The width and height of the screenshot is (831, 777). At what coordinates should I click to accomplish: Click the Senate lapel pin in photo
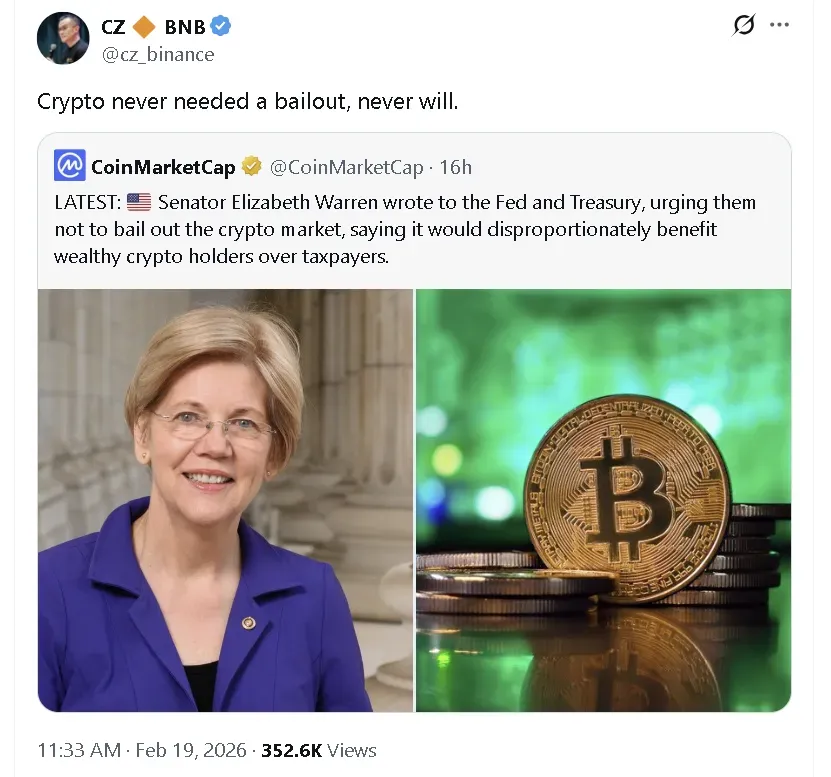(x=248, y=623)
